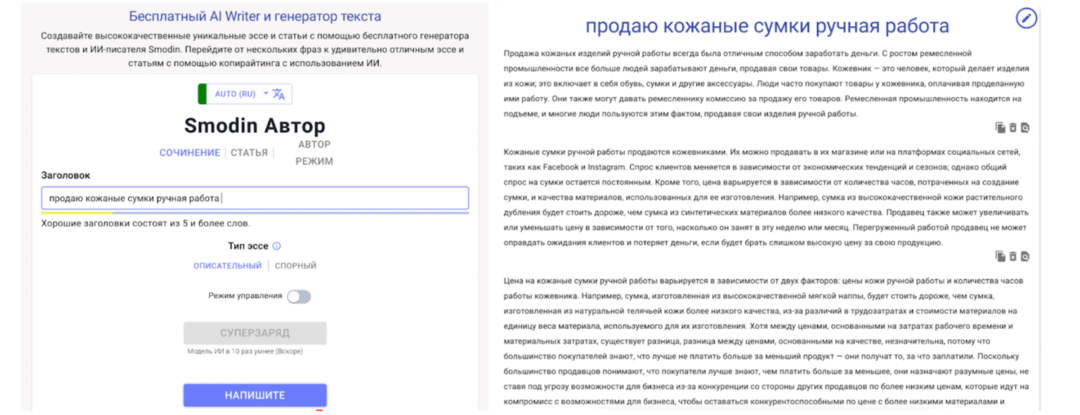Open the AUTO (RU) language dropdown

pos(241,94)
